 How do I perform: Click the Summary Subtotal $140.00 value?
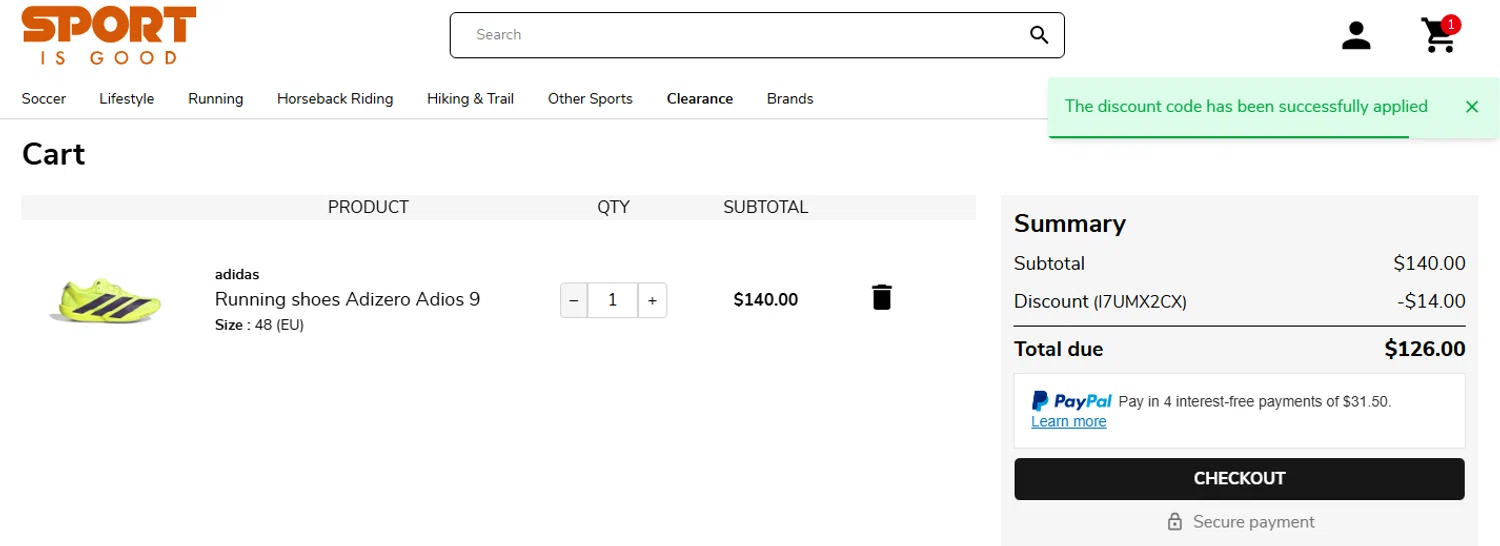click(x=1429, y=264)
